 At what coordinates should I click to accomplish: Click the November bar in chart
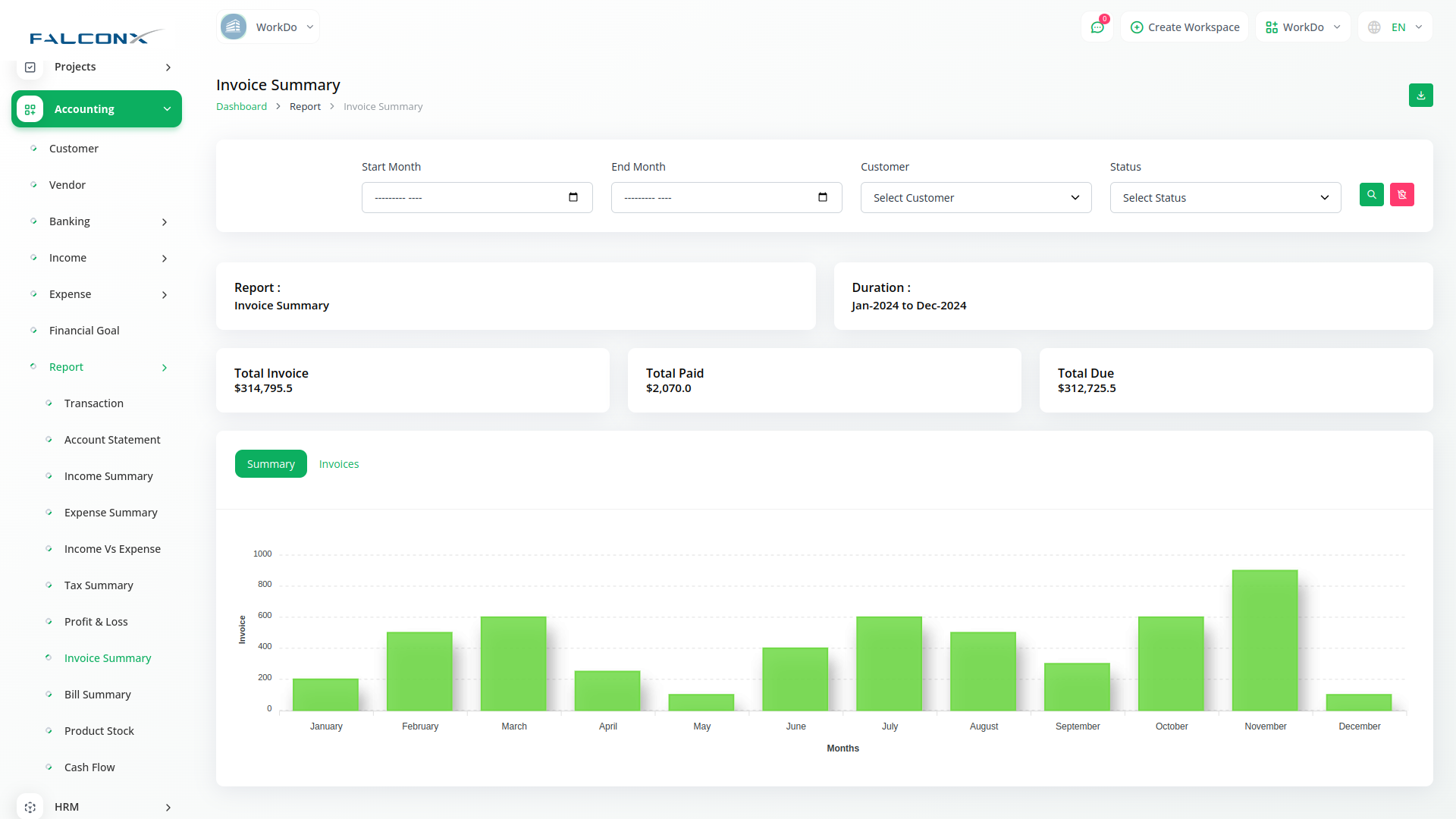[1264, 640]
